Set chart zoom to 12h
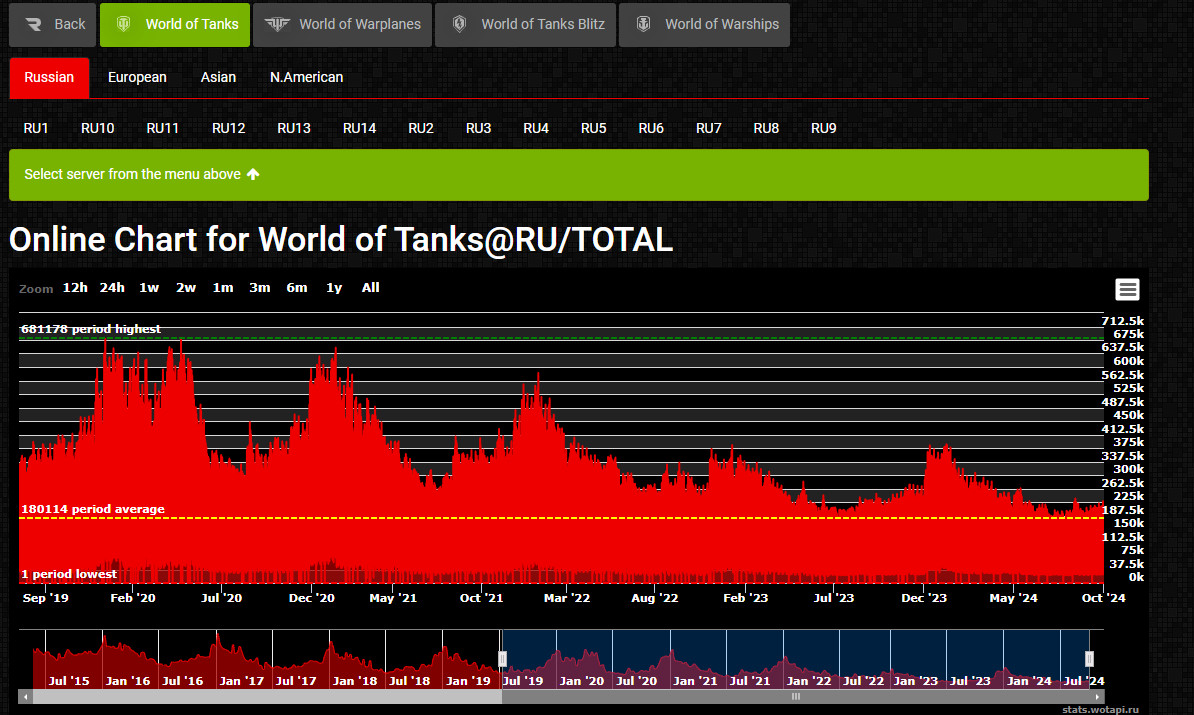Screen dimensions: 1194x715 coord(75,288)
